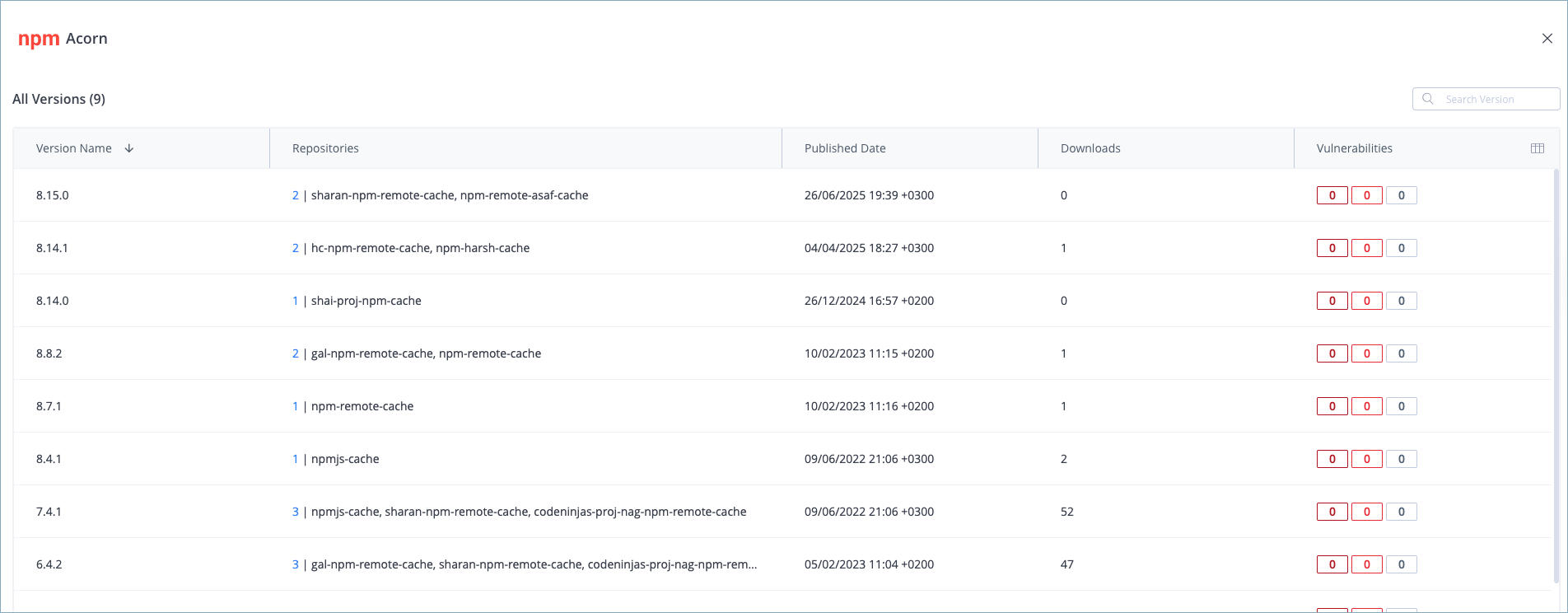Image resolution: width=1568 pixels, height=613 pixels.
Task: Open the column chooser grid icon
Action: point(1537,148)
